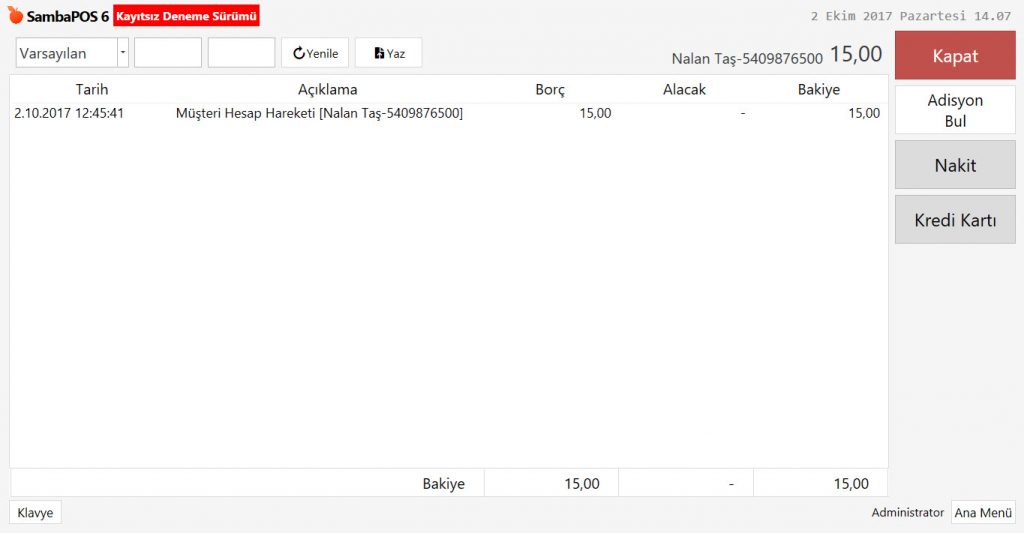Click the SambaPOS logo icon

point(15,16)
